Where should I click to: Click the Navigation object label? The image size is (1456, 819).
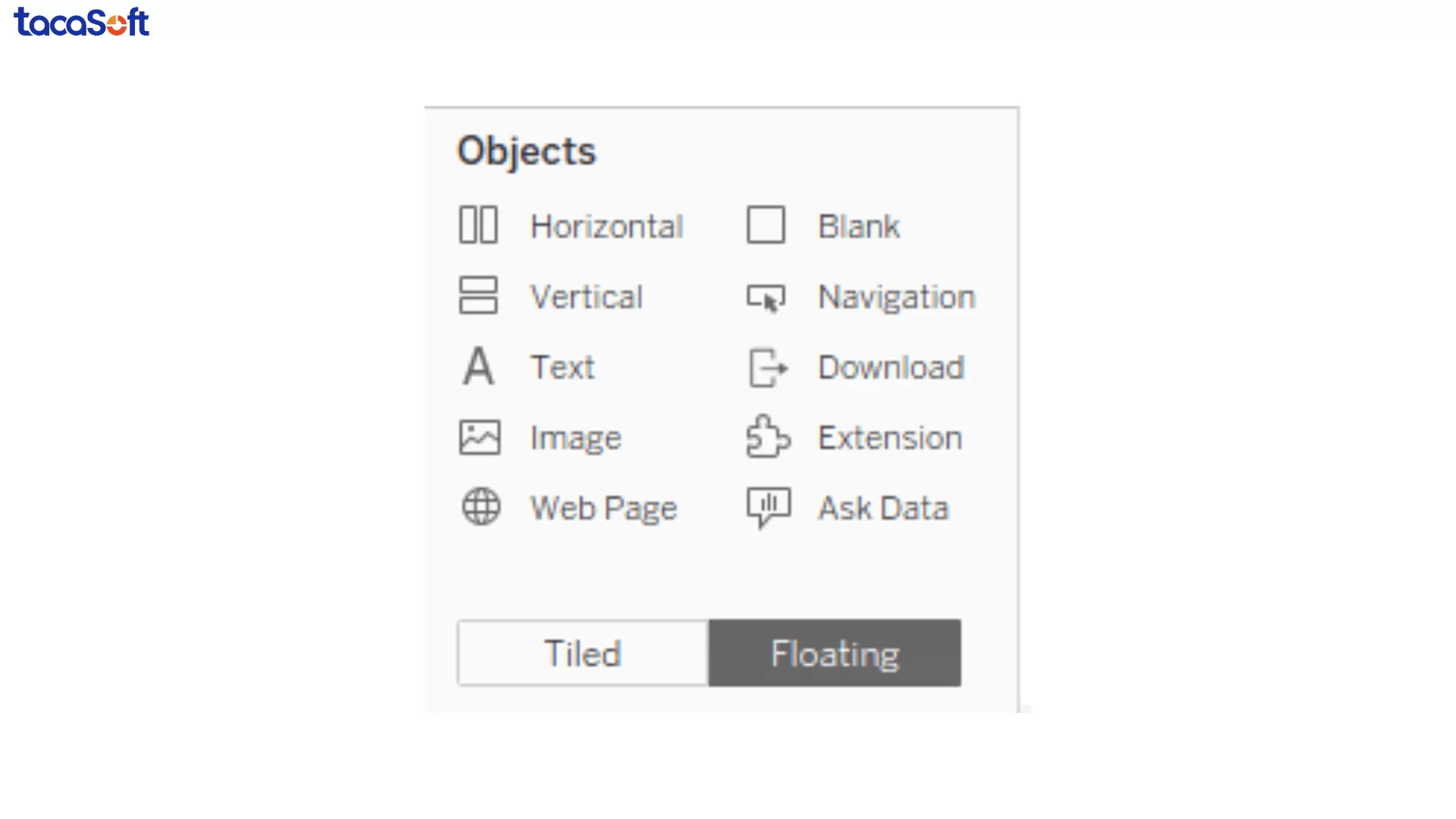tap(896, 297)
